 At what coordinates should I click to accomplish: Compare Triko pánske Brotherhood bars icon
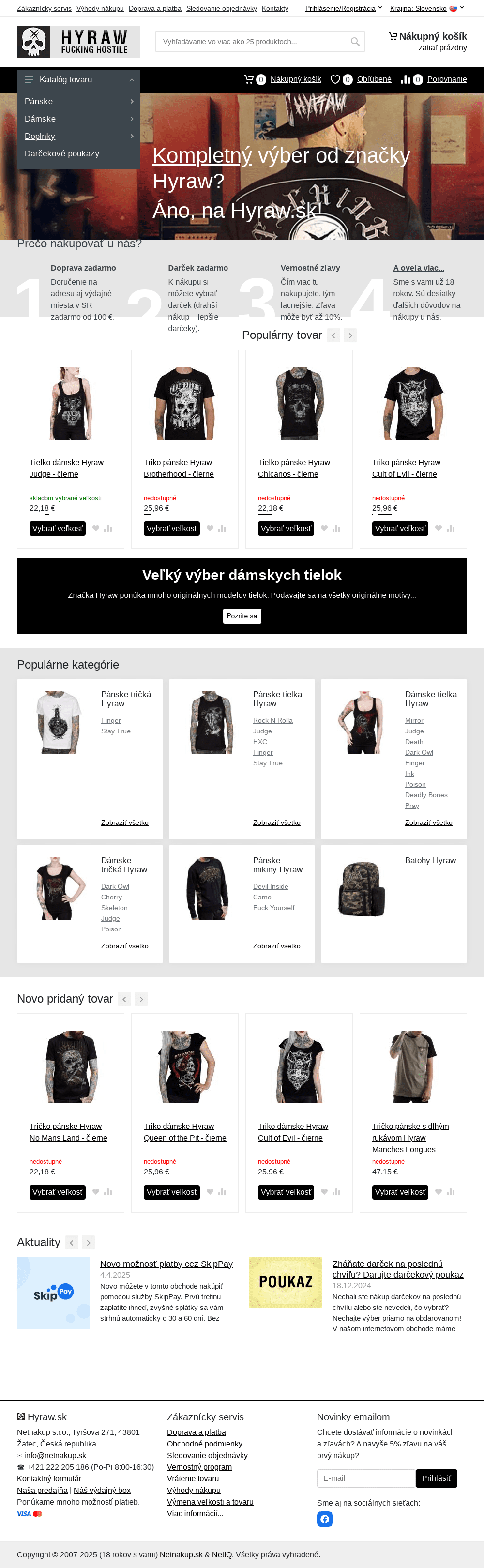222,528
